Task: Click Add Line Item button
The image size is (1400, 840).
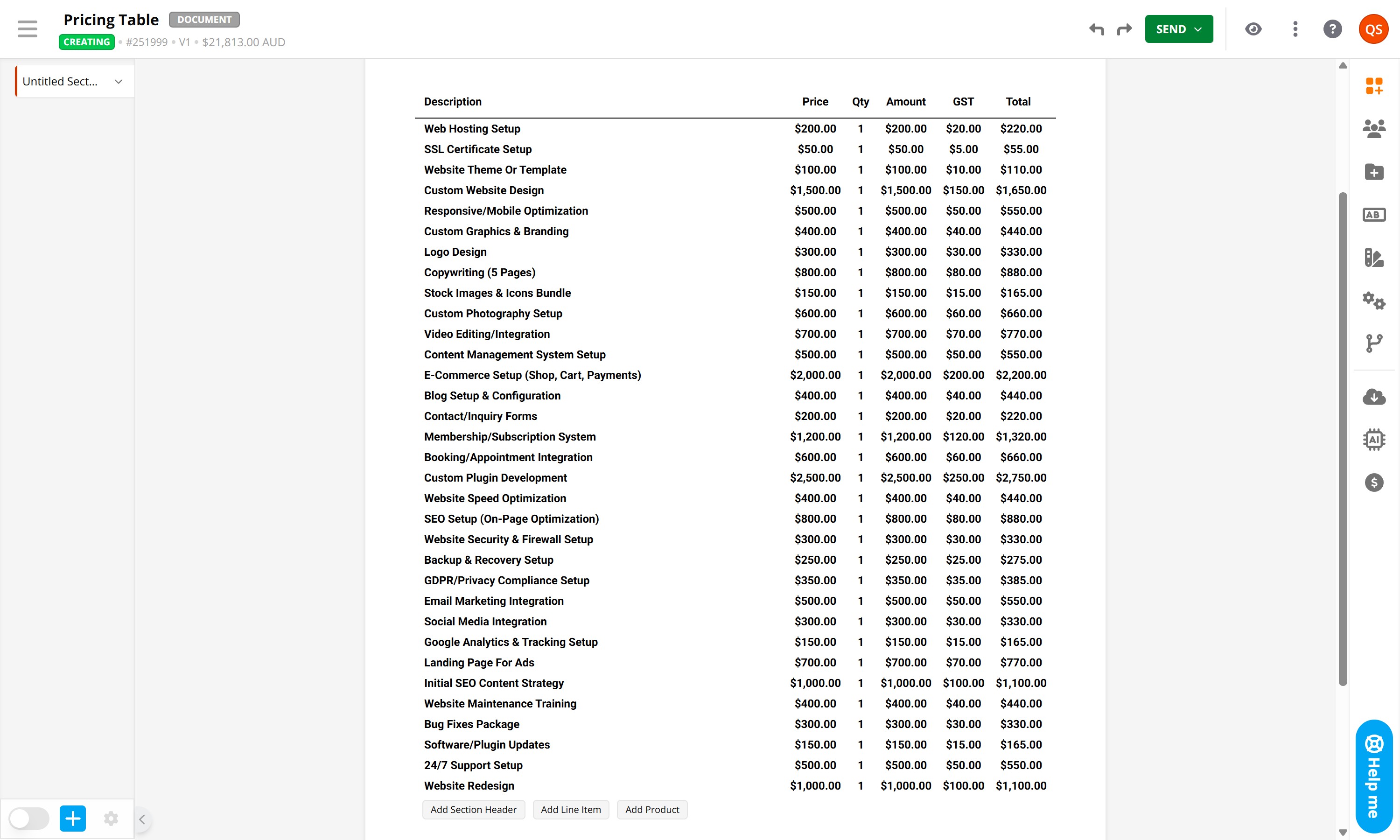Action: 570,810
